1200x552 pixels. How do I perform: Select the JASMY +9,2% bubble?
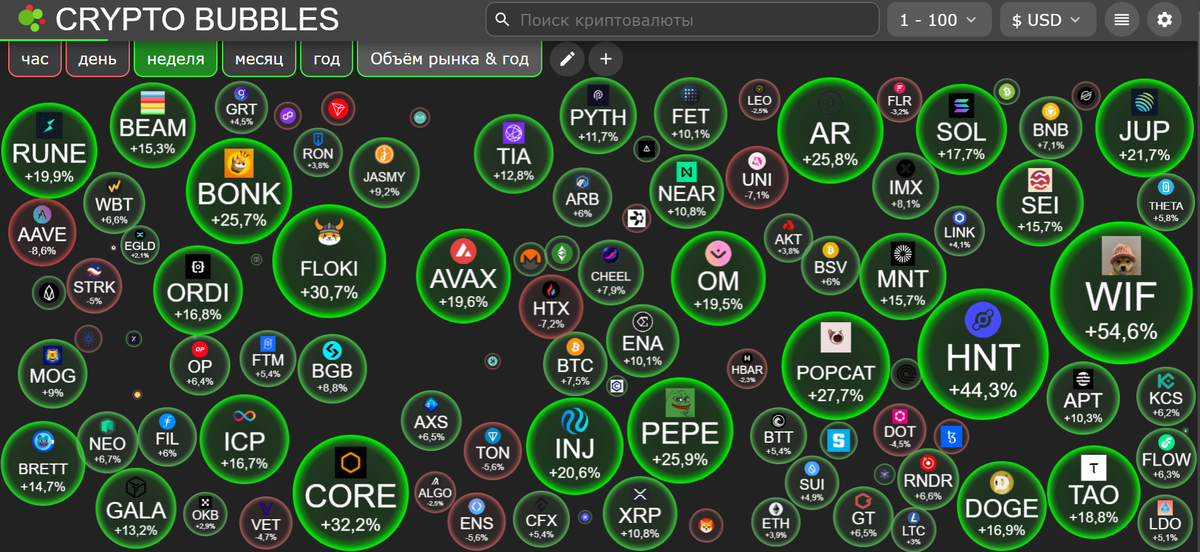coord(384,173)
